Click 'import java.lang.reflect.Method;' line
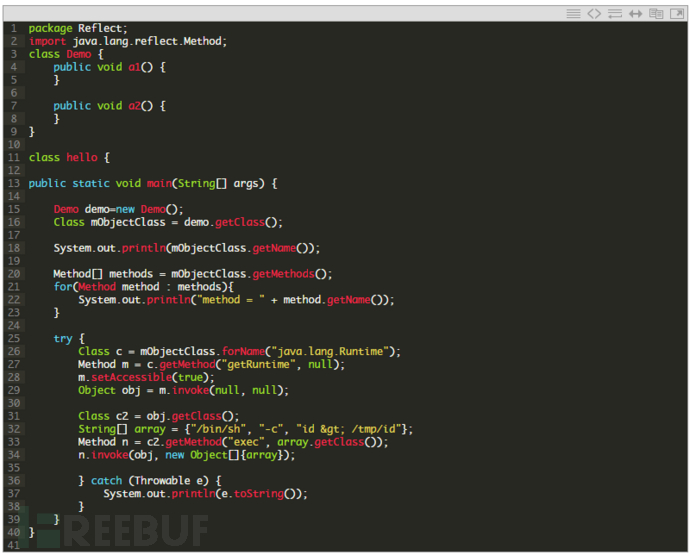 tap(128, 41)
